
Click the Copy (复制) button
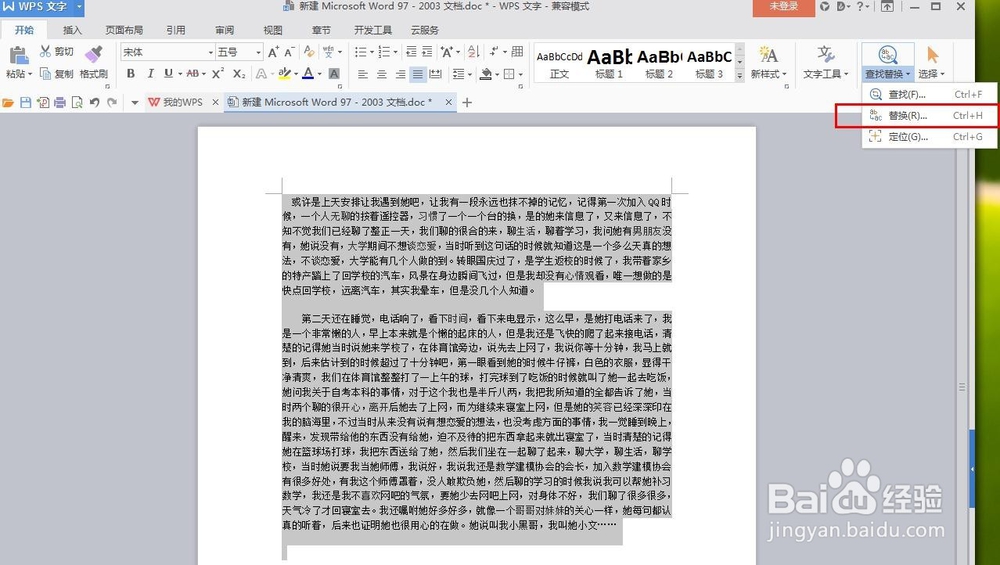57,74
